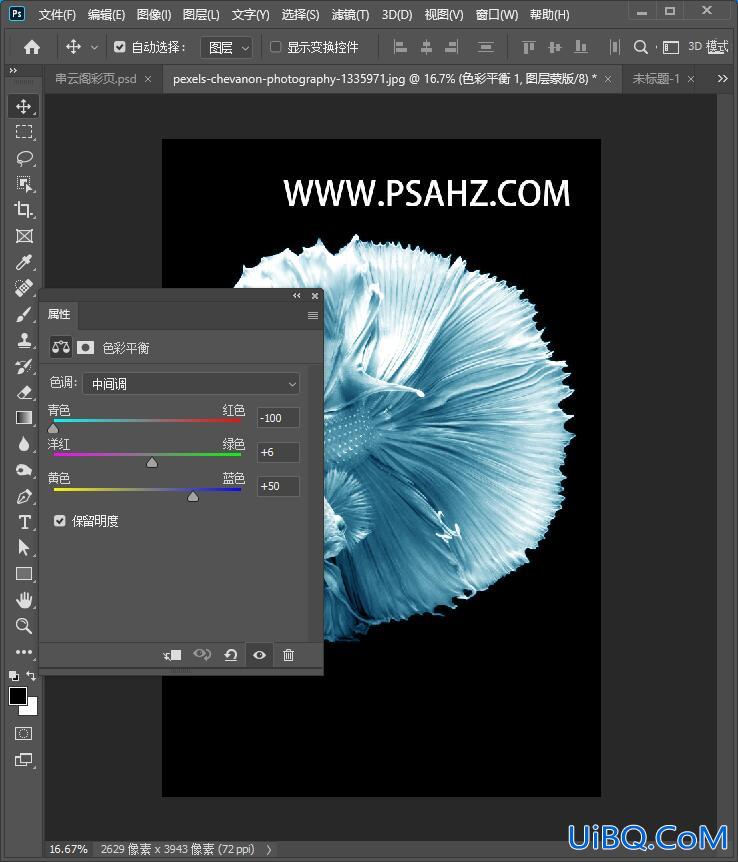Change the screen mode

click(23, 760)
